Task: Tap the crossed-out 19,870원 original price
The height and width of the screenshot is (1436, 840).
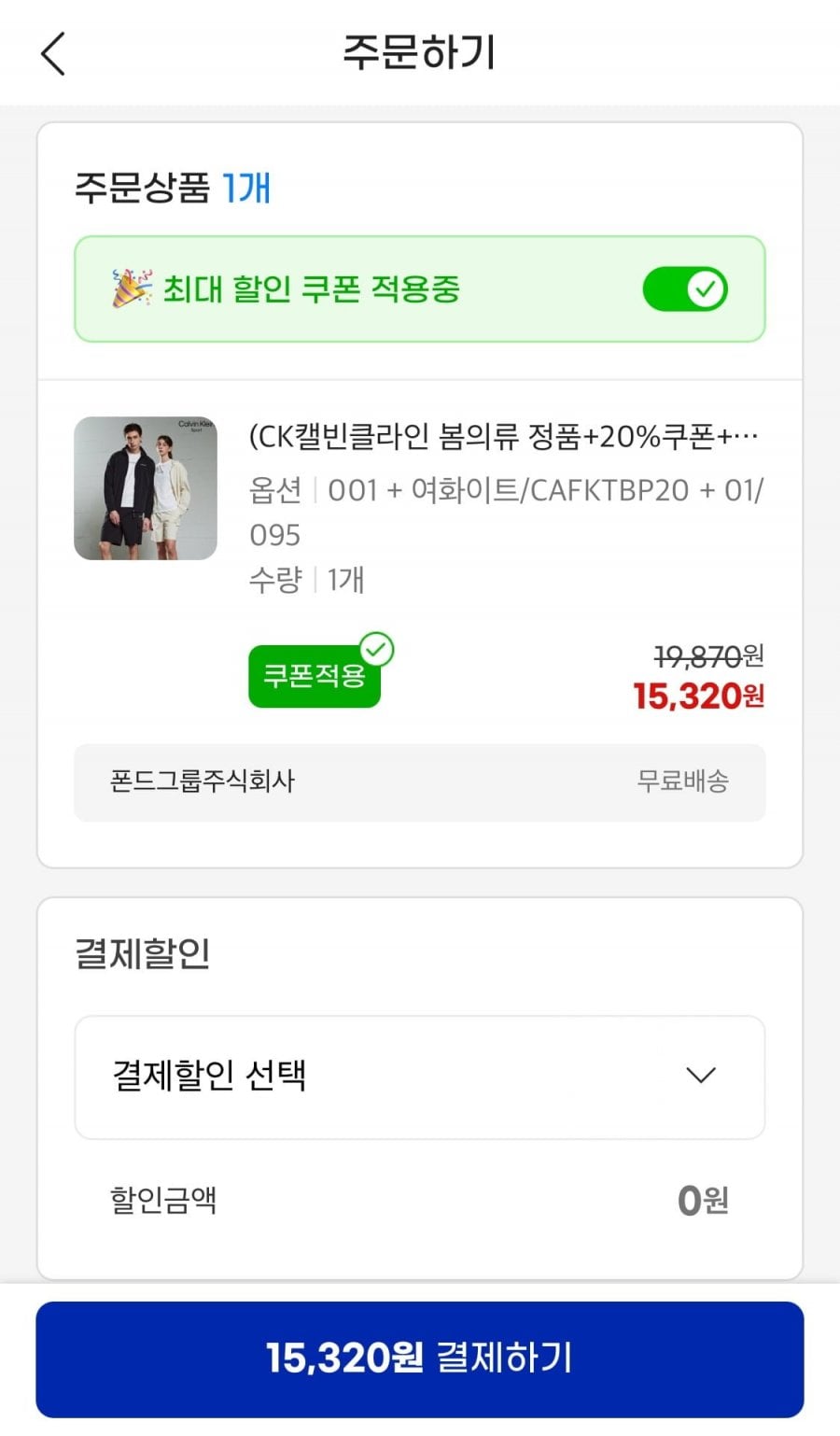Action: tap(708, 657)
